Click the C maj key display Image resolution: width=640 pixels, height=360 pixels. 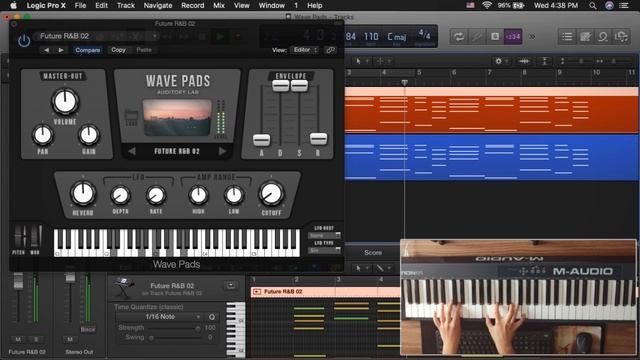tap(397, 37)
